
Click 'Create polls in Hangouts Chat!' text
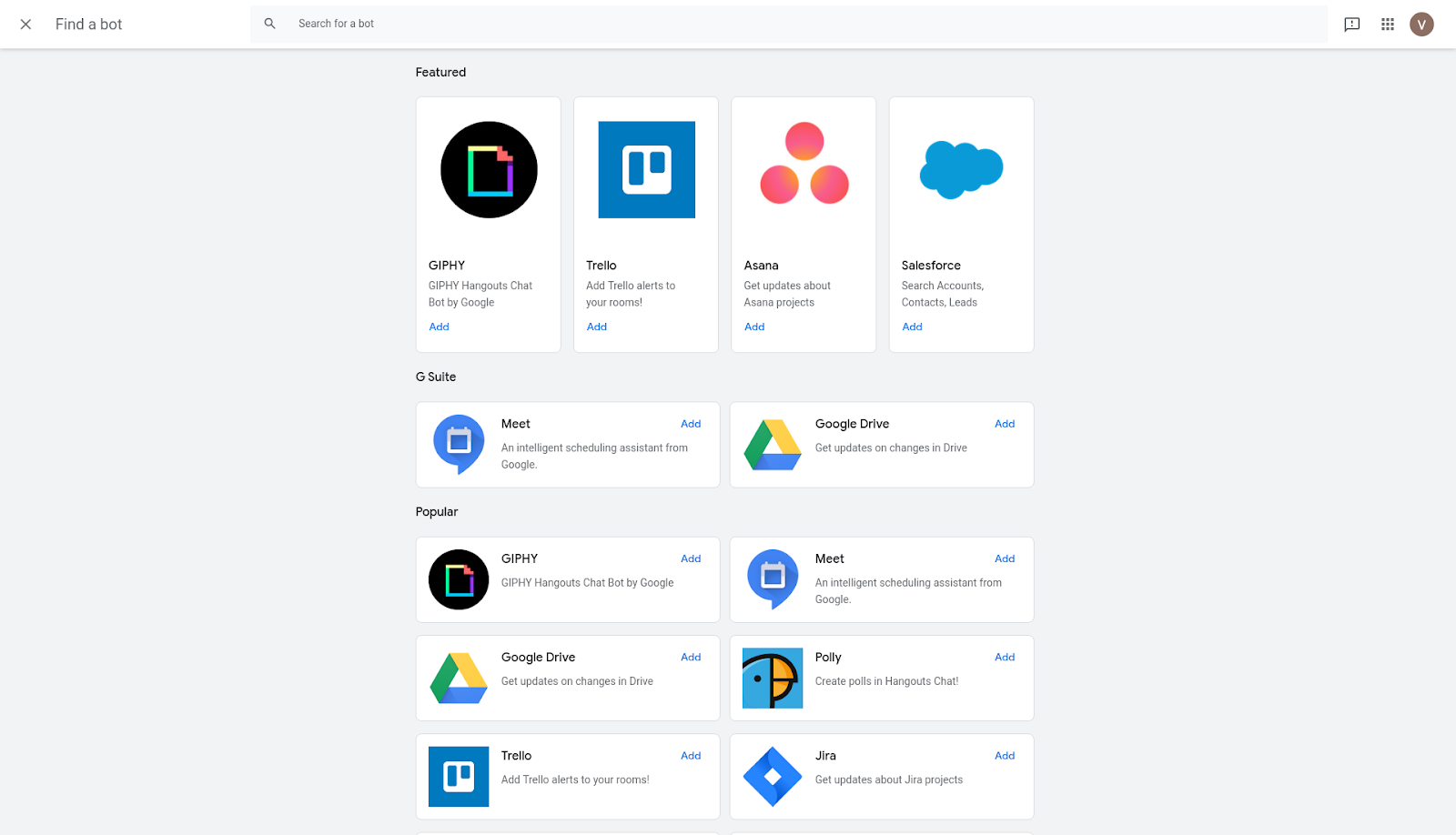(886, 681)
